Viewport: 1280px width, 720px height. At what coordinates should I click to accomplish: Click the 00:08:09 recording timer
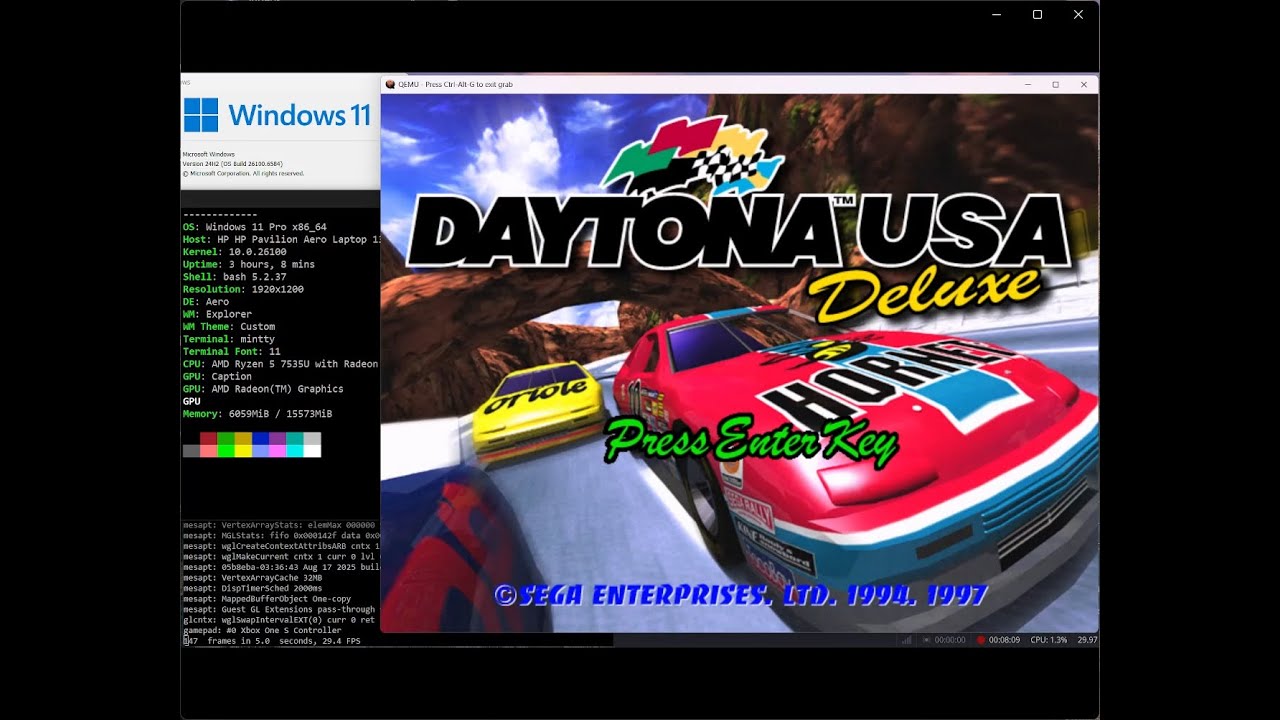(x=1004, y=640)
